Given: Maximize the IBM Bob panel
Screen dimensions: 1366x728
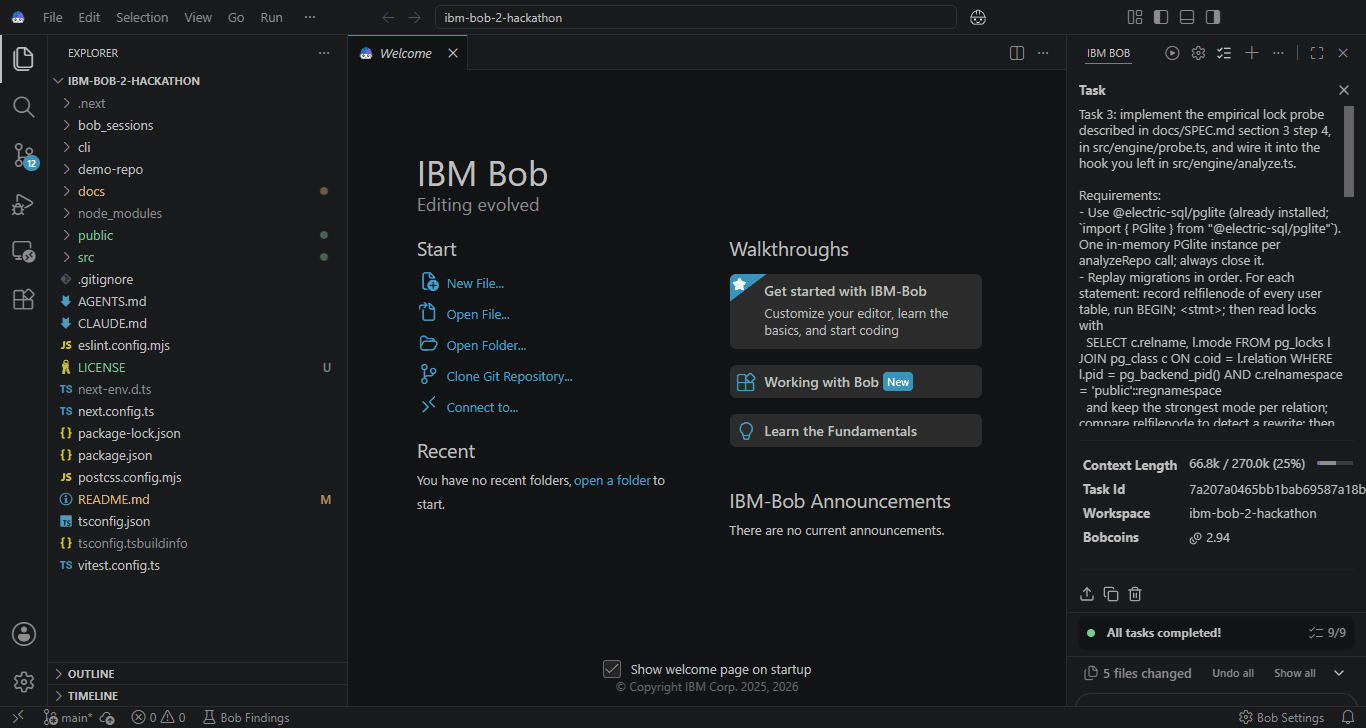Looking at the screenshot, I should click(1317, 53).
